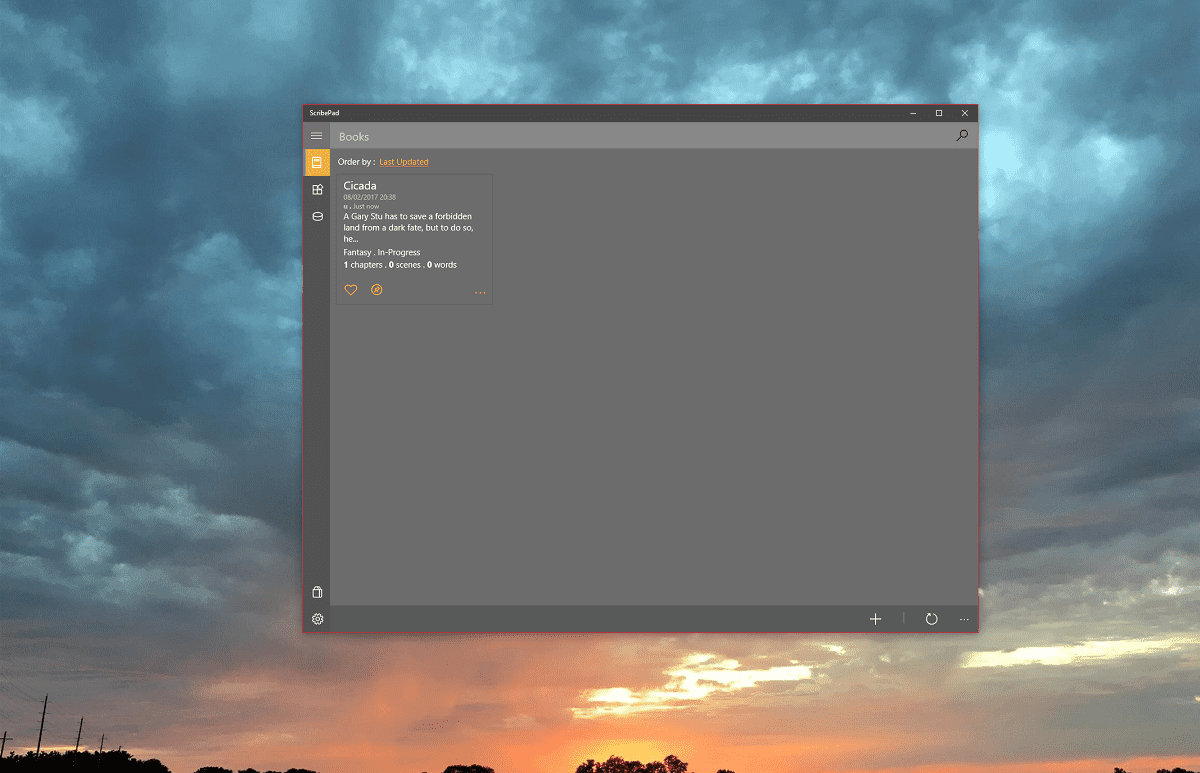Image resolution: width=1200 pixels, height=773 pixels.
Task: Change the Last Updated sort order
Action: point(403,162)
